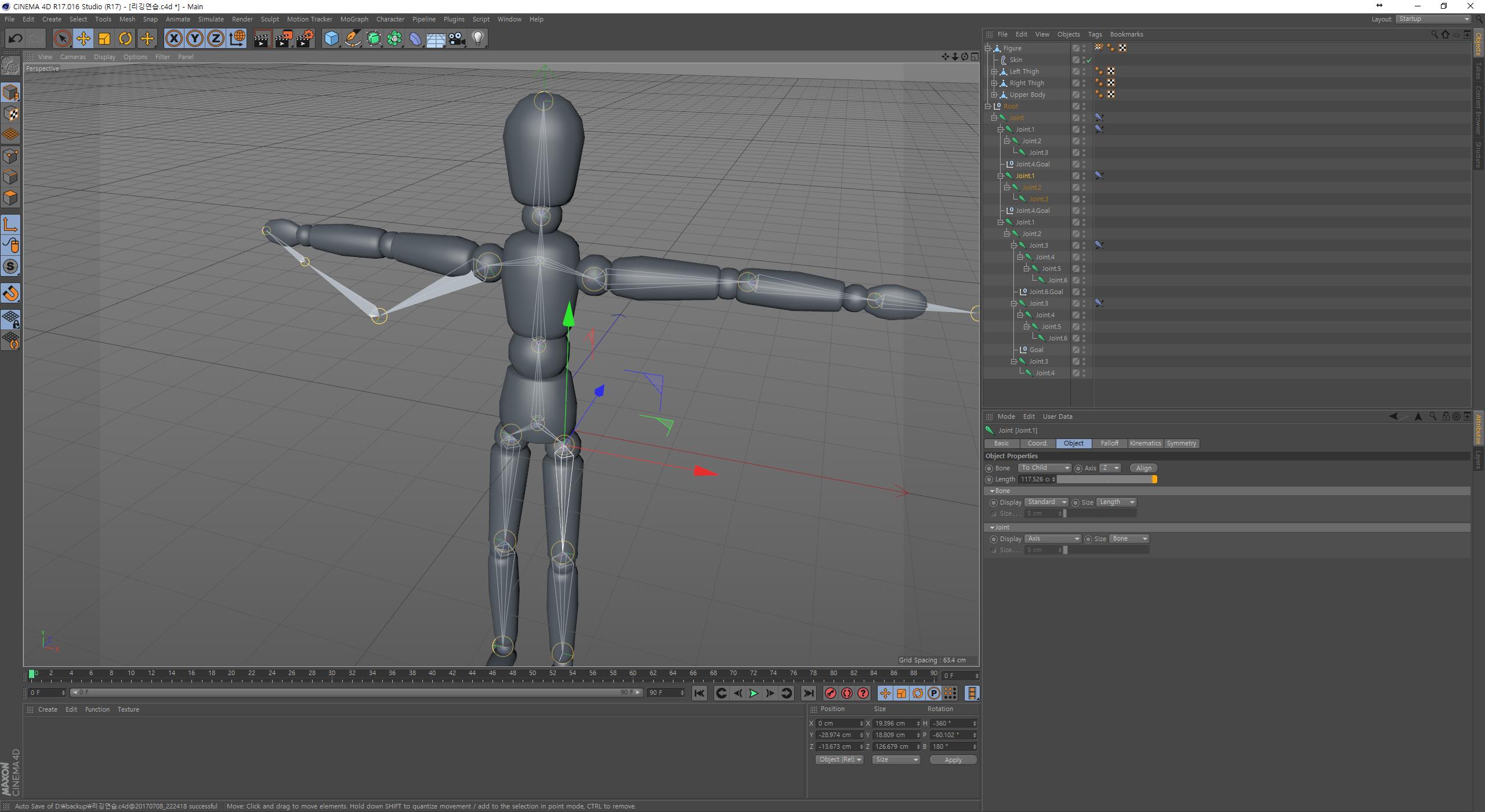Click the Rotation P field -60.102
1485x812 pixels.
click(954, 735)
